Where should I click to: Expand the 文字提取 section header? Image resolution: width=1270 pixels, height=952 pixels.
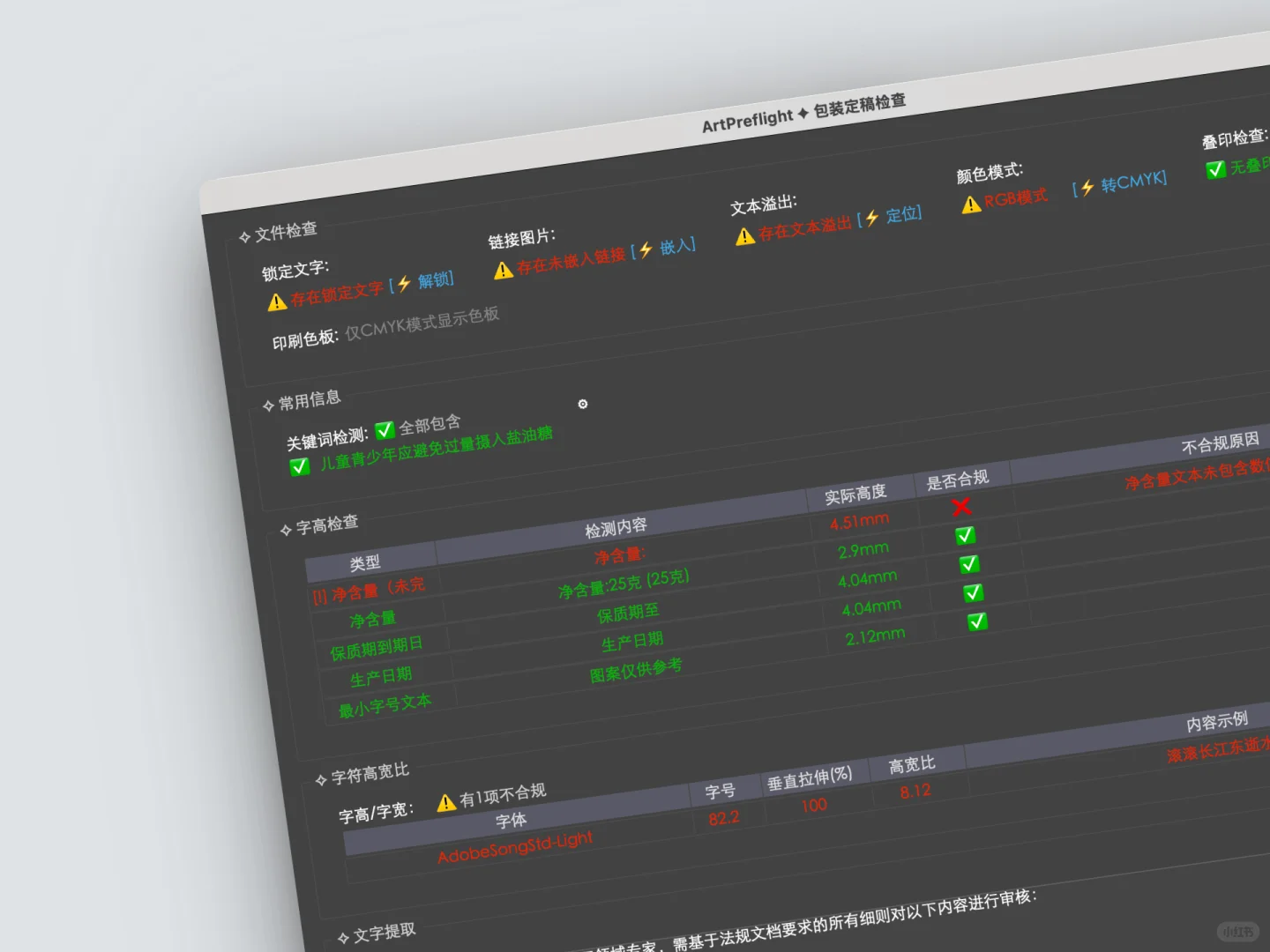pos(377,934)
